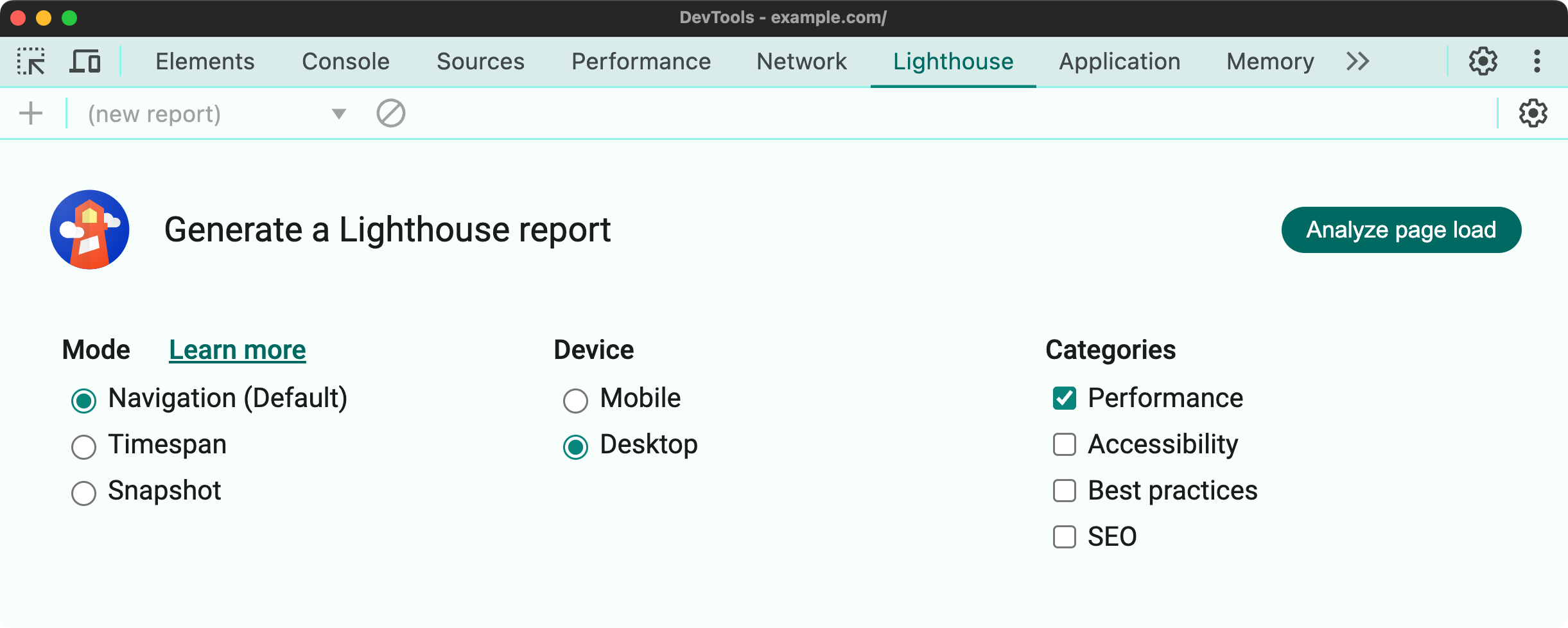The image size is (1568, 628).
Task: Open the Learn more link
Action: click(238, 350)
